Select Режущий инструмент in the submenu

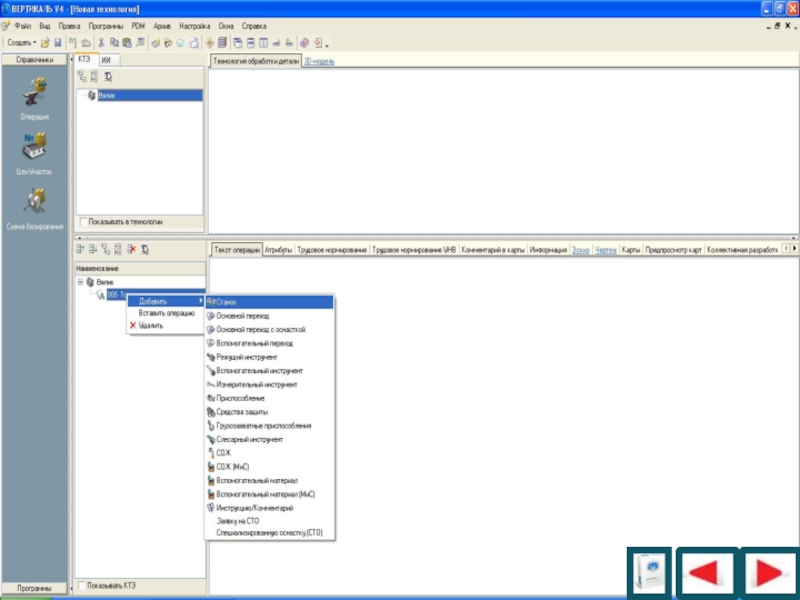point(247,357)
